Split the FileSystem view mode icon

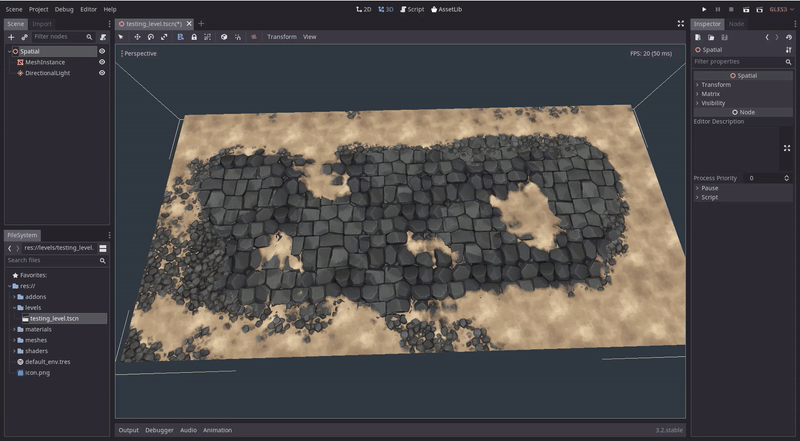pyautogui.click(x=103, y=248)
